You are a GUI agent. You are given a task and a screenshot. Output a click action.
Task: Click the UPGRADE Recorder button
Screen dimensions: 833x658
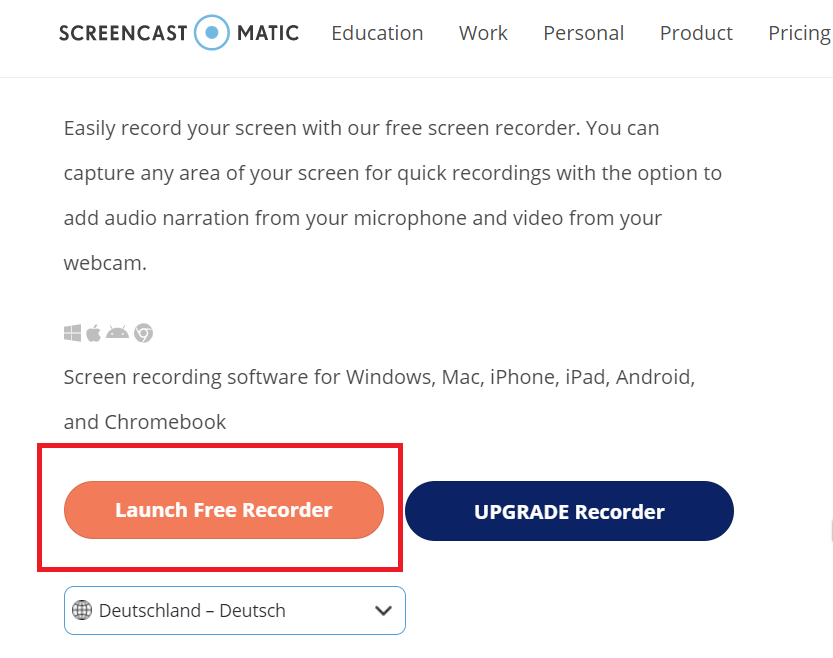tap(569, 511)
